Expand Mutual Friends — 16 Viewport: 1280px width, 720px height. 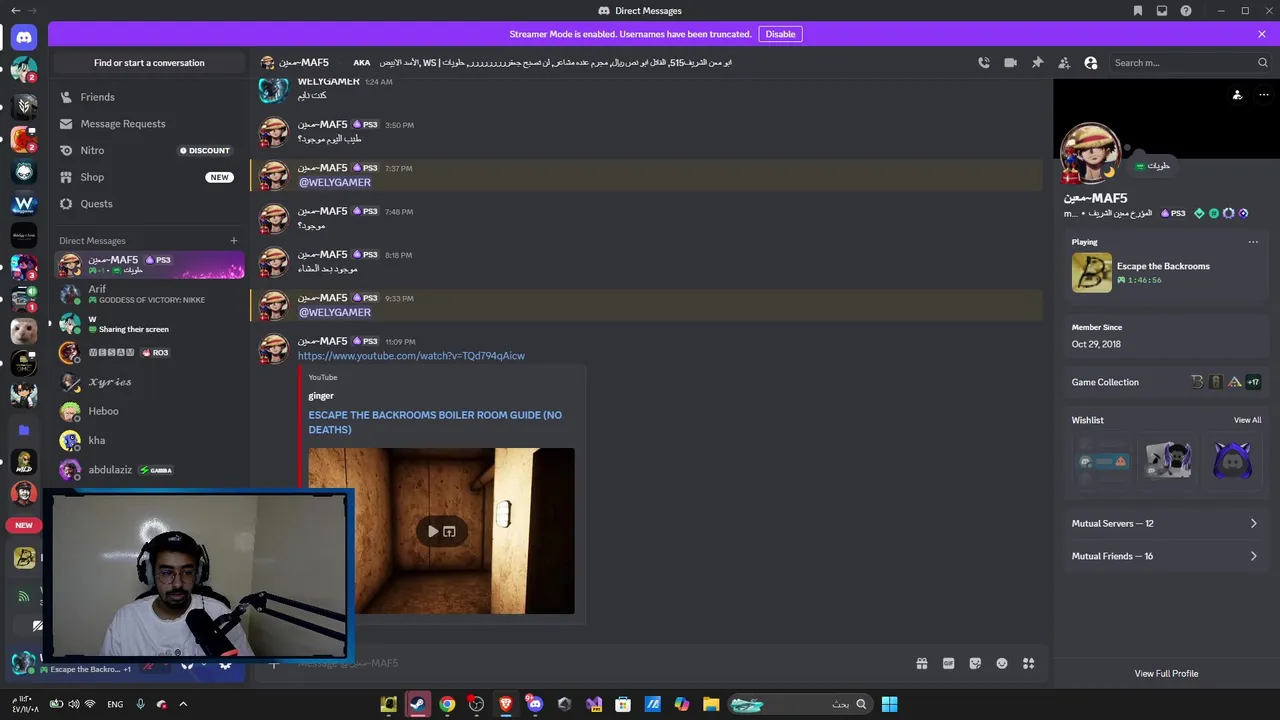pyautogui.click(x=1166, y=556)
